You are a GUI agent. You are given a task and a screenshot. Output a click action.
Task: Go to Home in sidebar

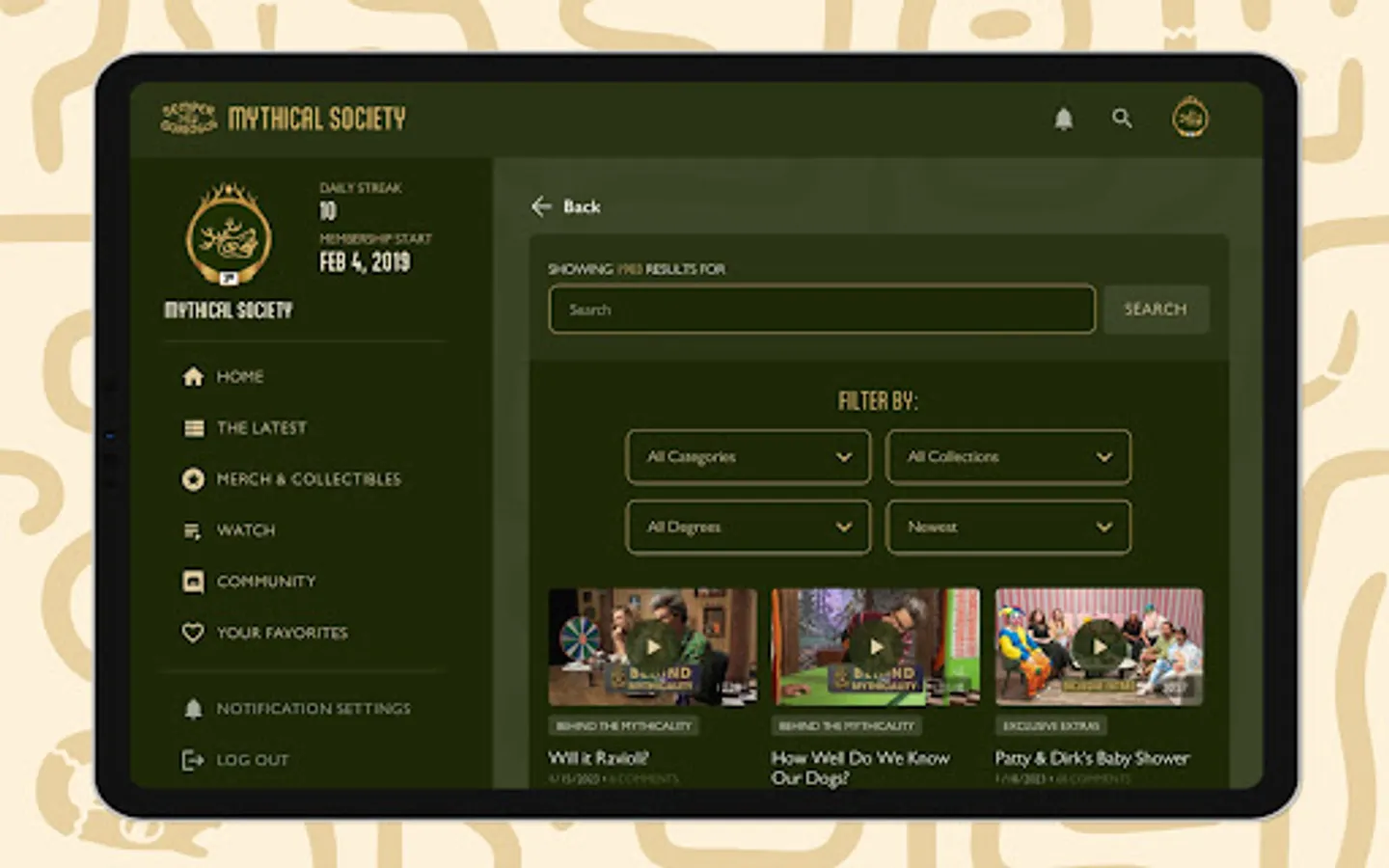click(240, 376)
